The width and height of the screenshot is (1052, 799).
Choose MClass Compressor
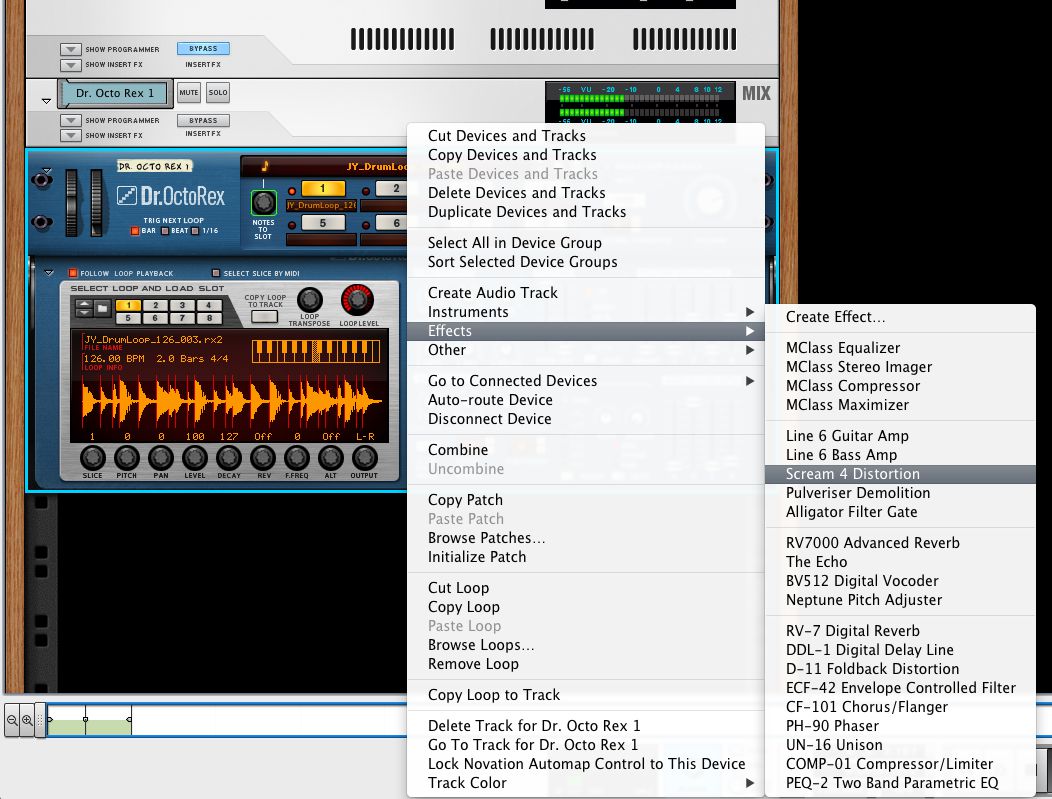click(x=900, y=386)
